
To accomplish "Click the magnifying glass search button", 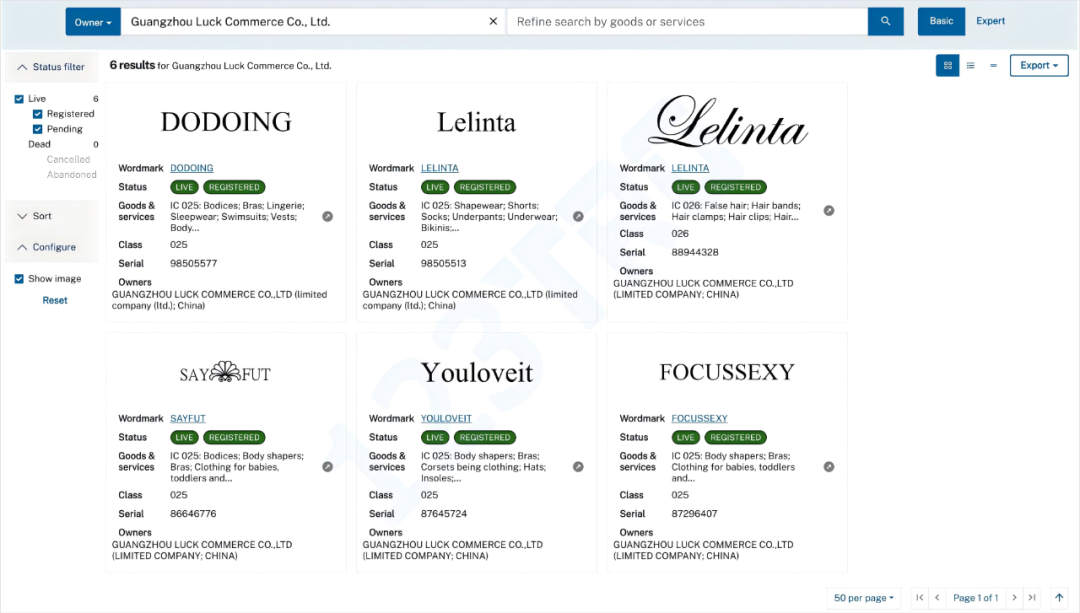I will pos(885,21).
